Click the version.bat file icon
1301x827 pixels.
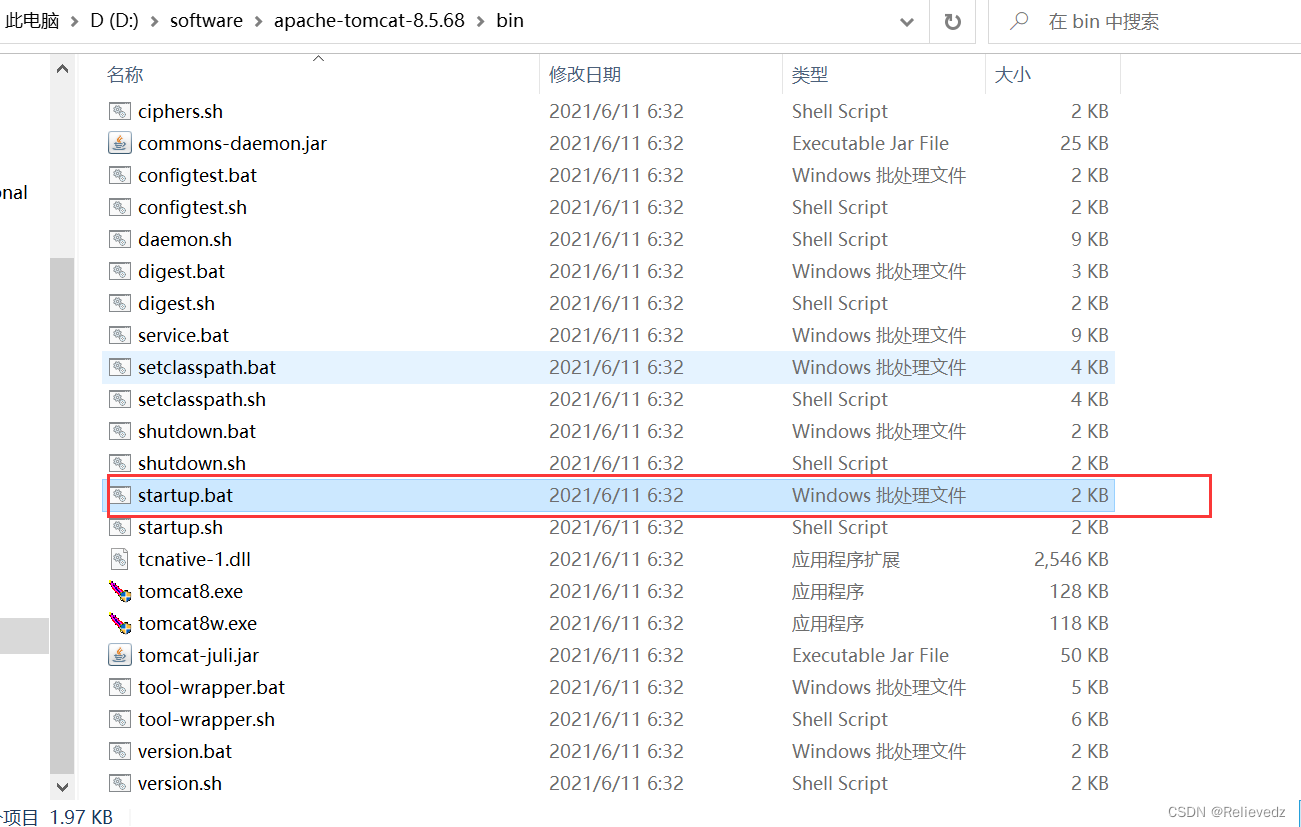[x=120, y=752]
